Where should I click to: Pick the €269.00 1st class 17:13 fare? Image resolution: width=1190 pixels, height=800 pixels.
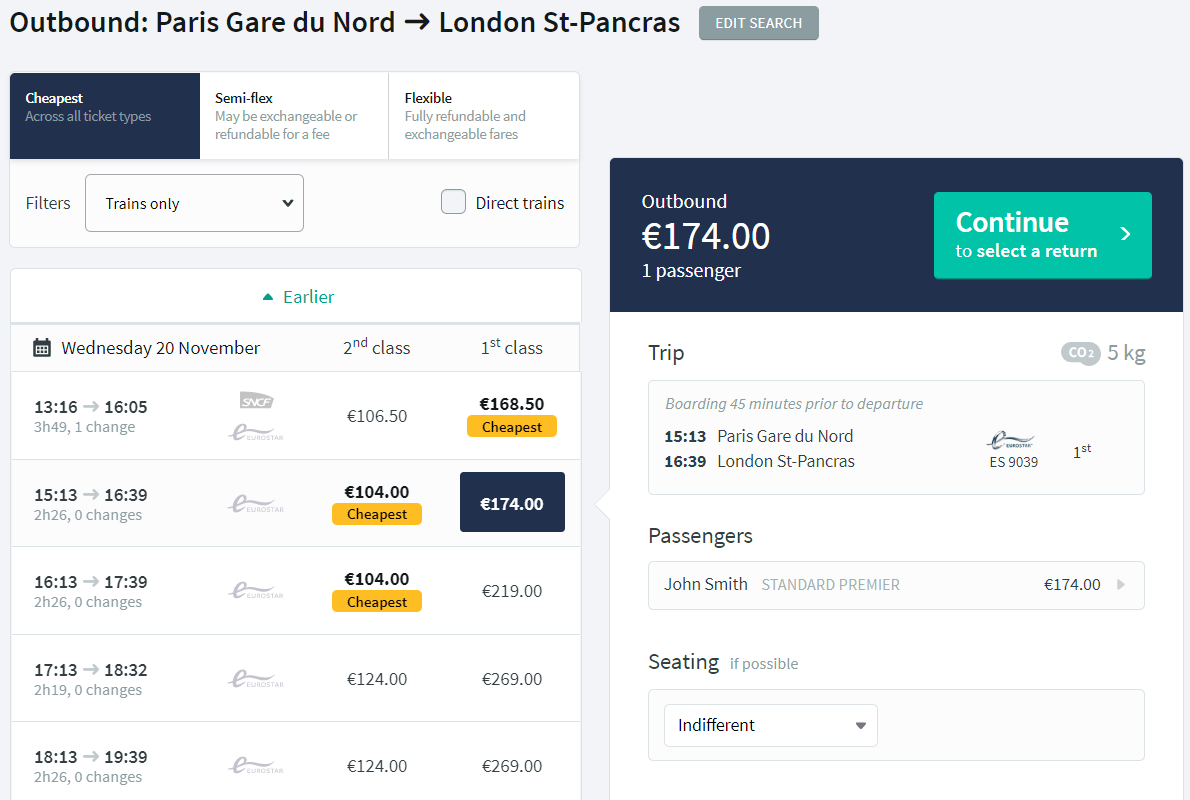[x=512, y=679]
